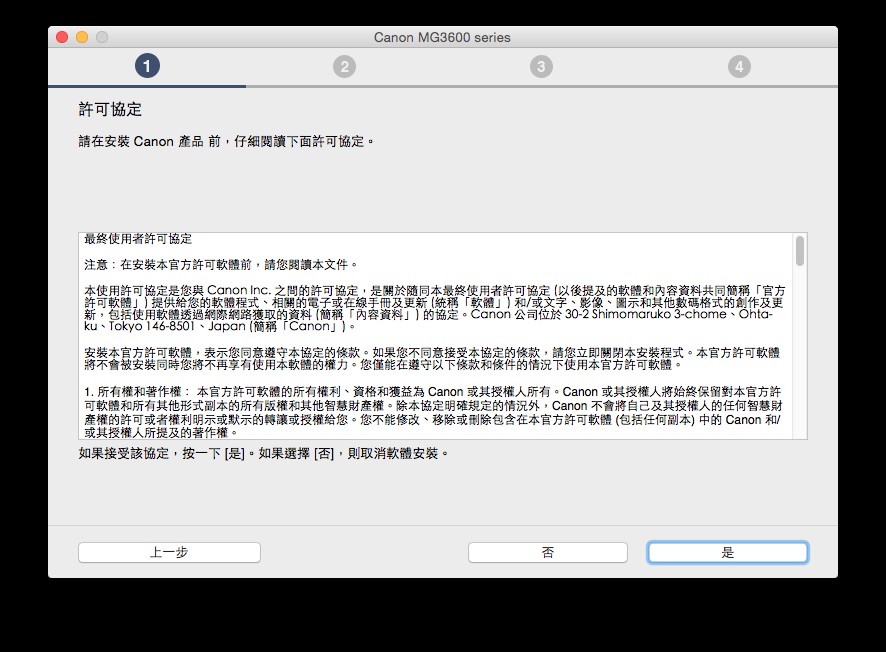Click the 最終使用者許可協定 title line
Image resolution: width=886 pixels, height=652 pixels.
[138, 239]
